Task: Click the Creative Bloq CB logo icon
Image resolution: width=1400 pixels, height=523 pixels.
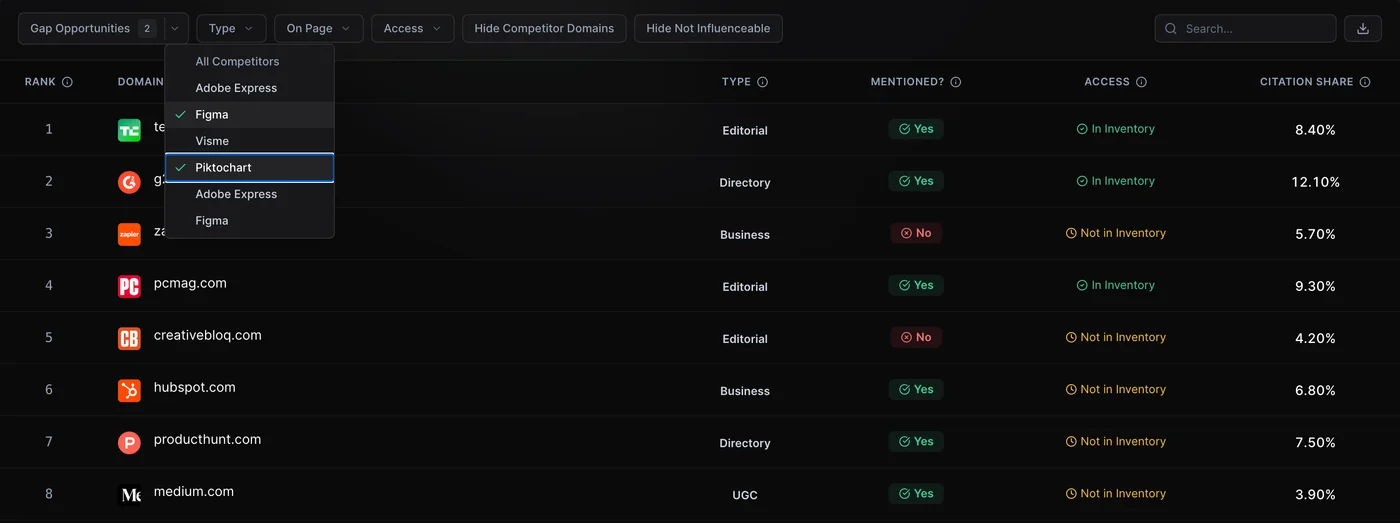Action: pos(129,338)
